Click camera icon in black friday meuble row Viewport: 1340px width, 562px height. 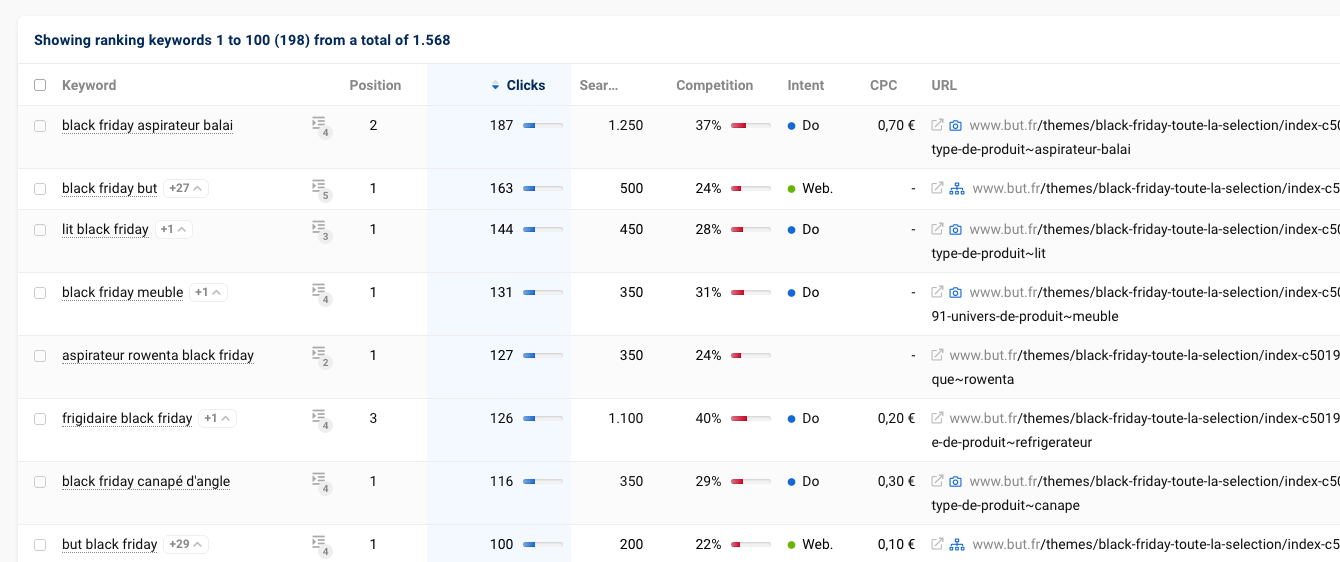click(x=956, y=292)
